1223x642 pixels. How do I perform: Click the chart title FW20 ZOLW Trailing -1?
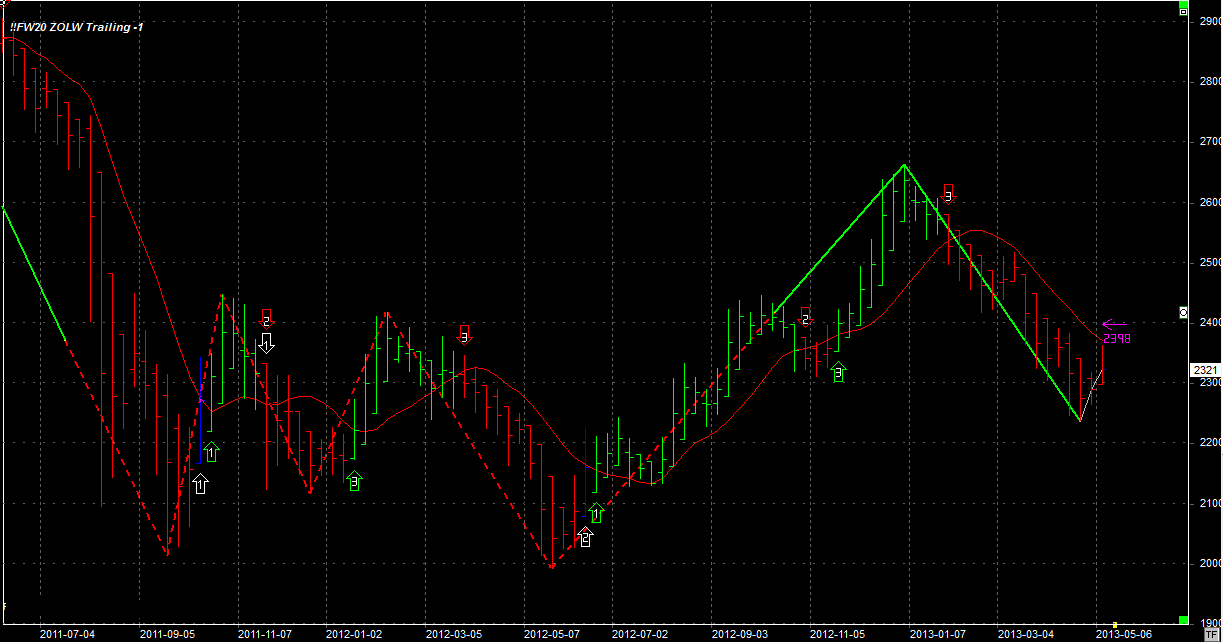coord(76,27)
